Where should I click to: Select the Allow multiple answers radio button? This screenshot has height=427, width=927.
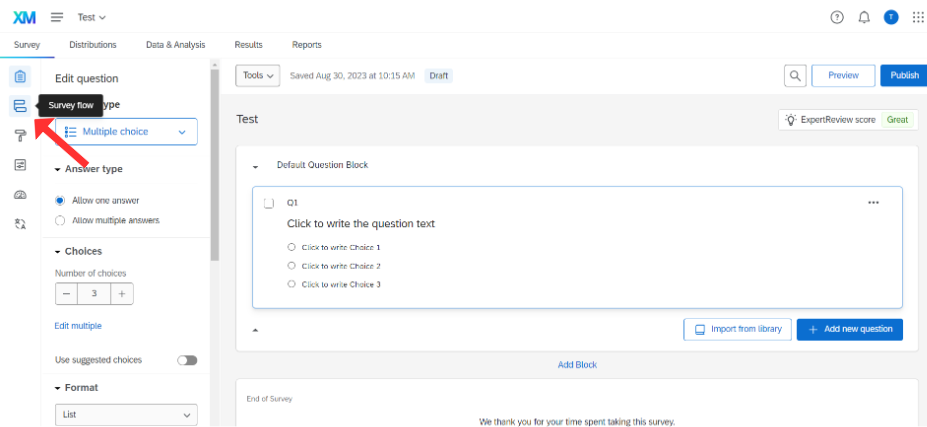[x=60, y=221]
